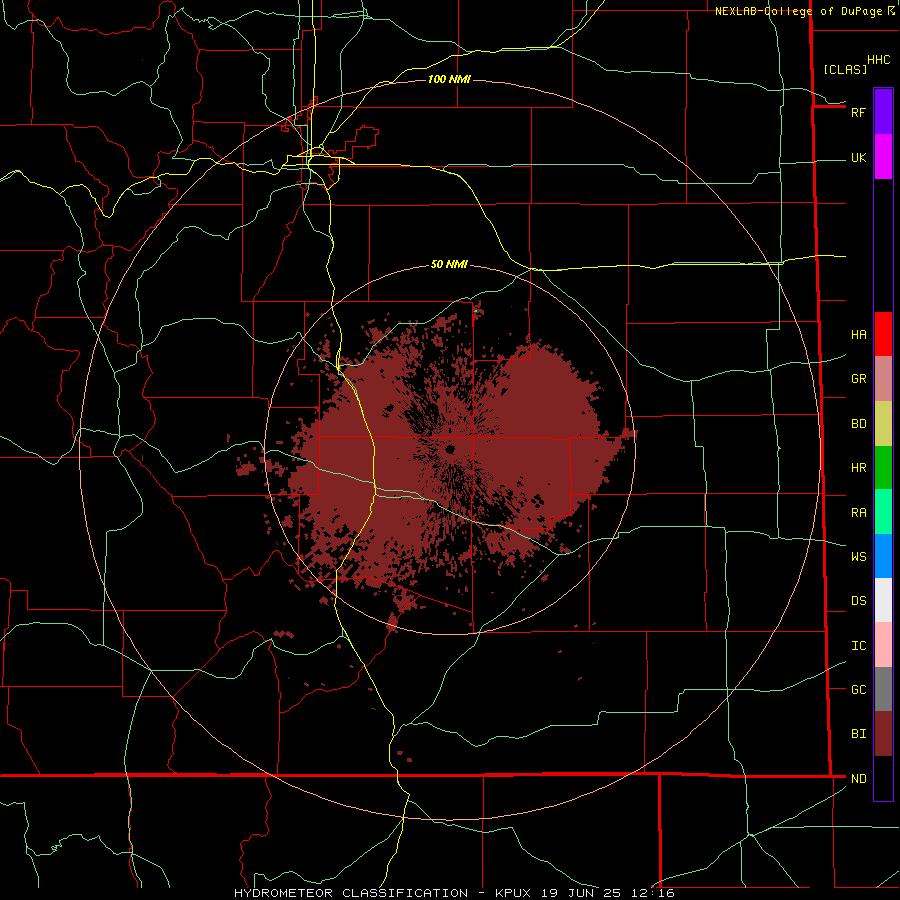Pick the RA mint-green legend swatch
This screenshot has height=900, width=900.
[x=883, y=512]
